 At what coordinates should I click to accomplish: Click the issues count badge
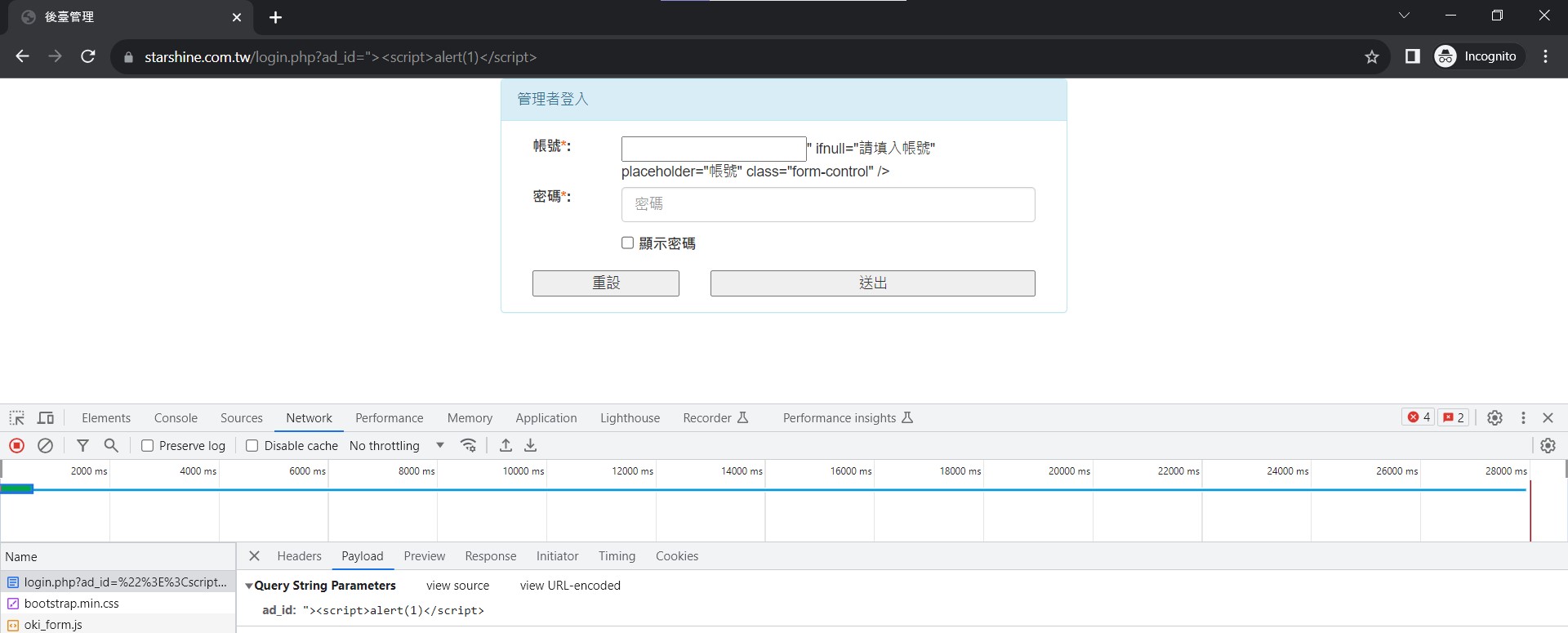point(1454,417)
